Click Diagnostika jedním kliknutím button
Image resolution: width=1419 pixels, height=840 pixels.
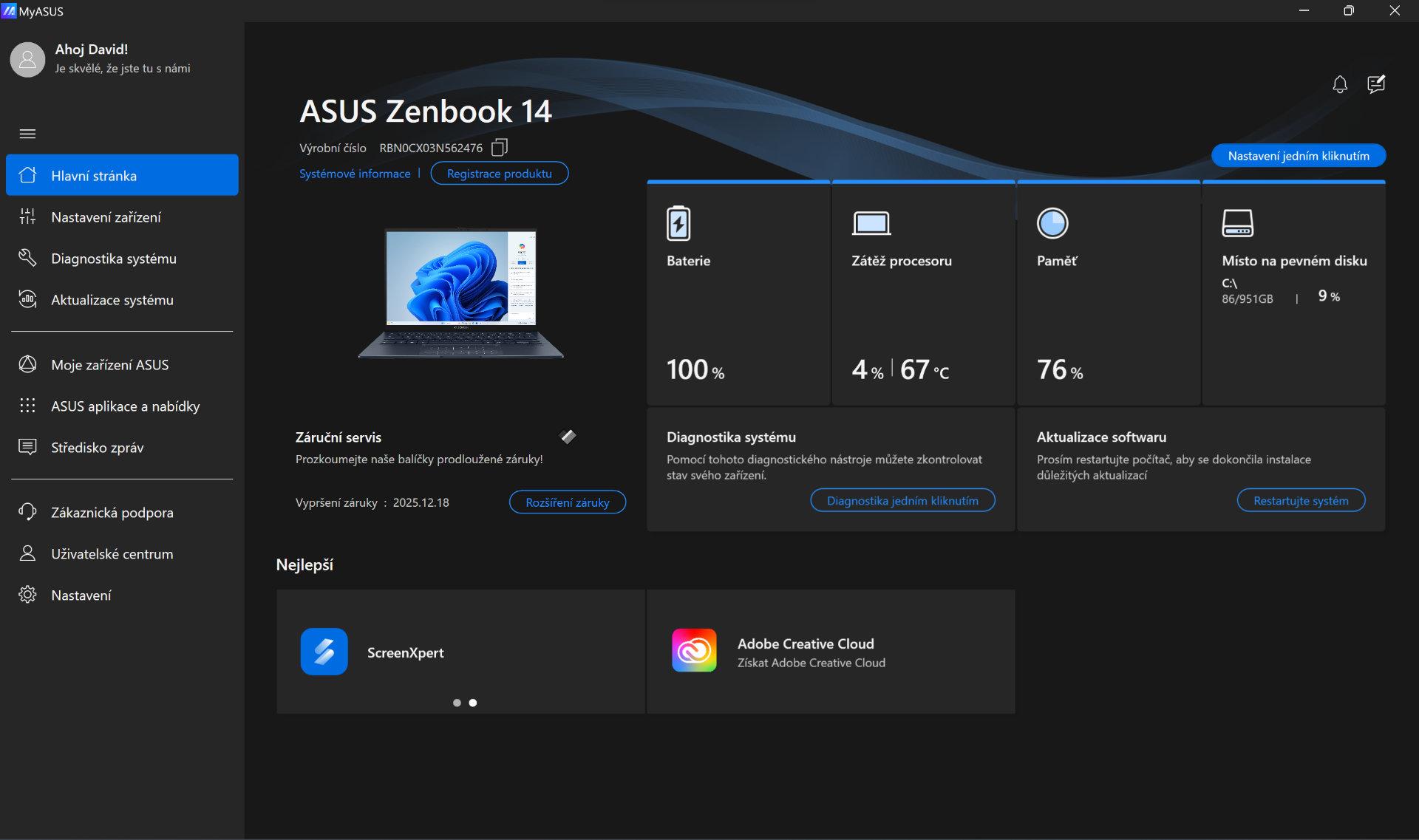902,501
